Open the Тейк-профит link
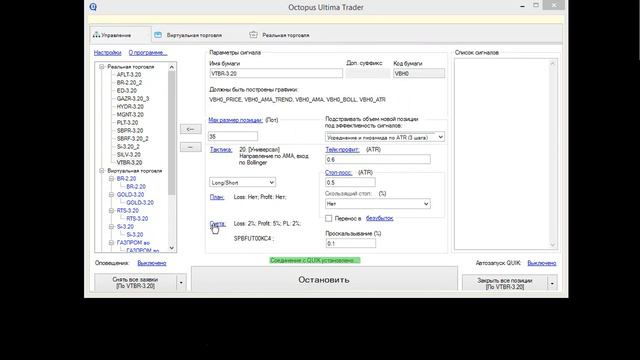Viewport: 640px width, 360px height. pos(342,150)
